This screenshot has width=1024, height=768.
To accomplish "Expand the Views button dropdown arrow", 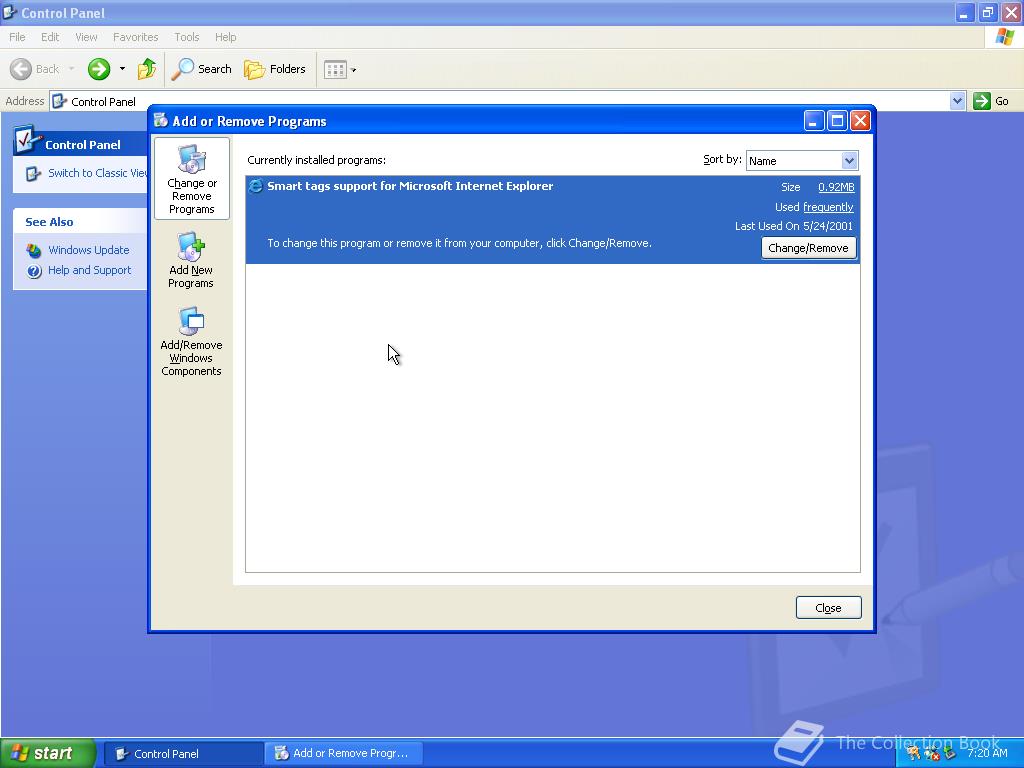I will [353, 70].
